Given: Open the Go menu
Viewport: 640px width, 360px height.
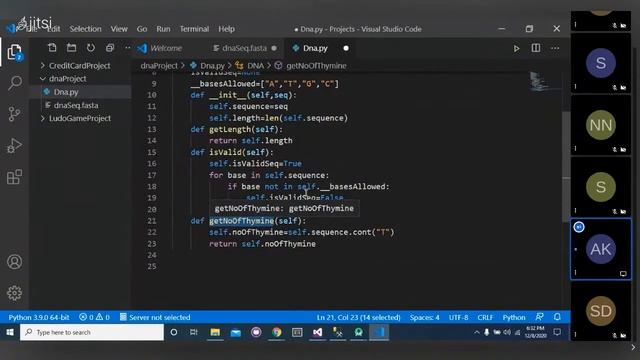Looking at the screenshot, I should pyautogui.click(x=142, y=29).
